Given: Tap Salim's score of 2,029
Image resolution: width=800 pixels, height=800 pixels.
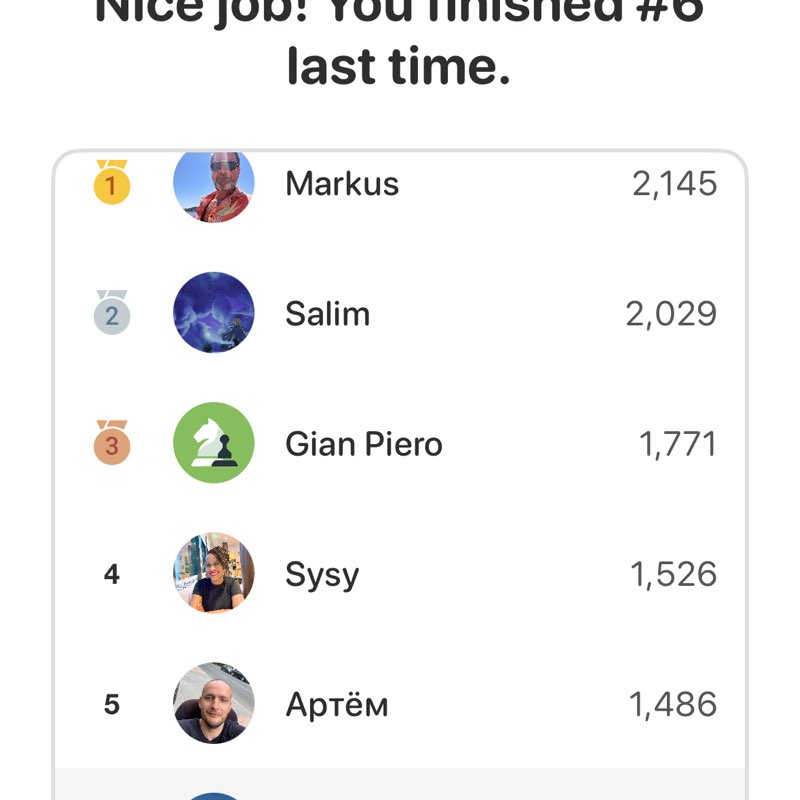Looking at the screenshot, I should pos(671,314).
